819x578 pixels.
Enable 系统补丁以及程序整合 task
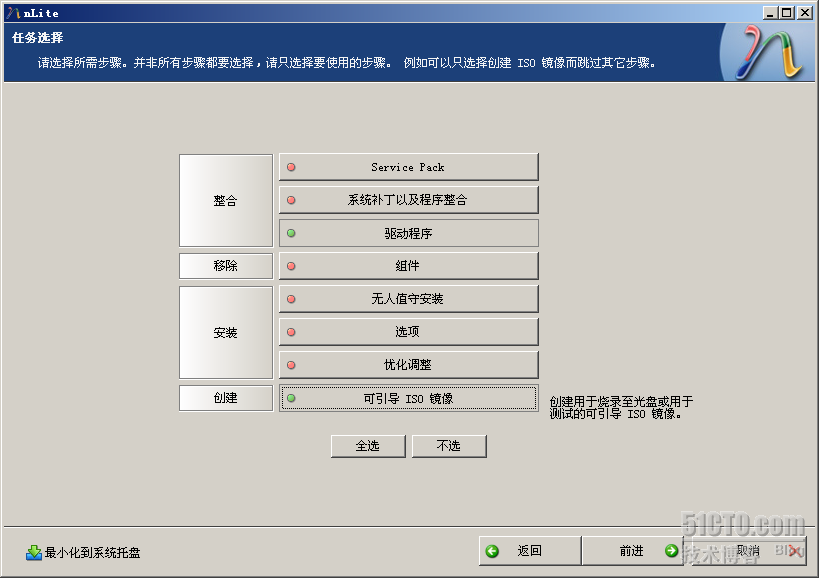[x=408, y=200]
